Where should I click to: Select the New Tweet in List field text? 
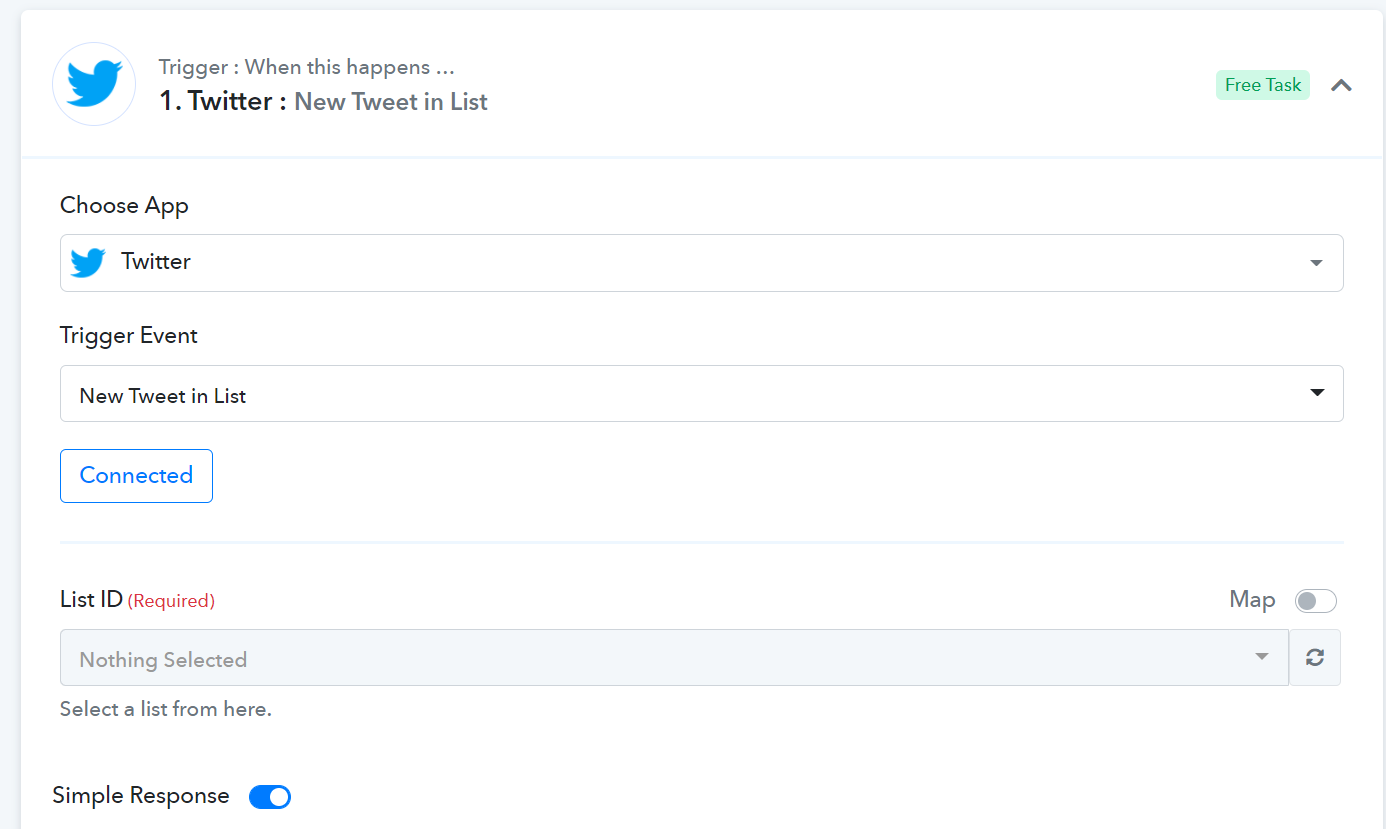click(163, 396)
